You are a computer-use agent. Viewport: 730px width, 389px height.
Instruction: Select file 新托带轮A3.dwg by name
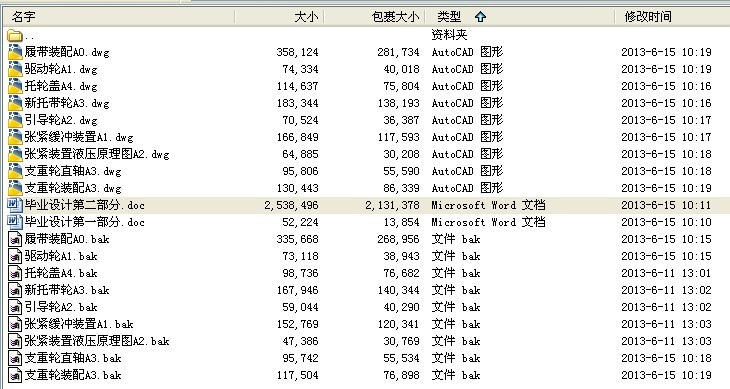[67, 103]
